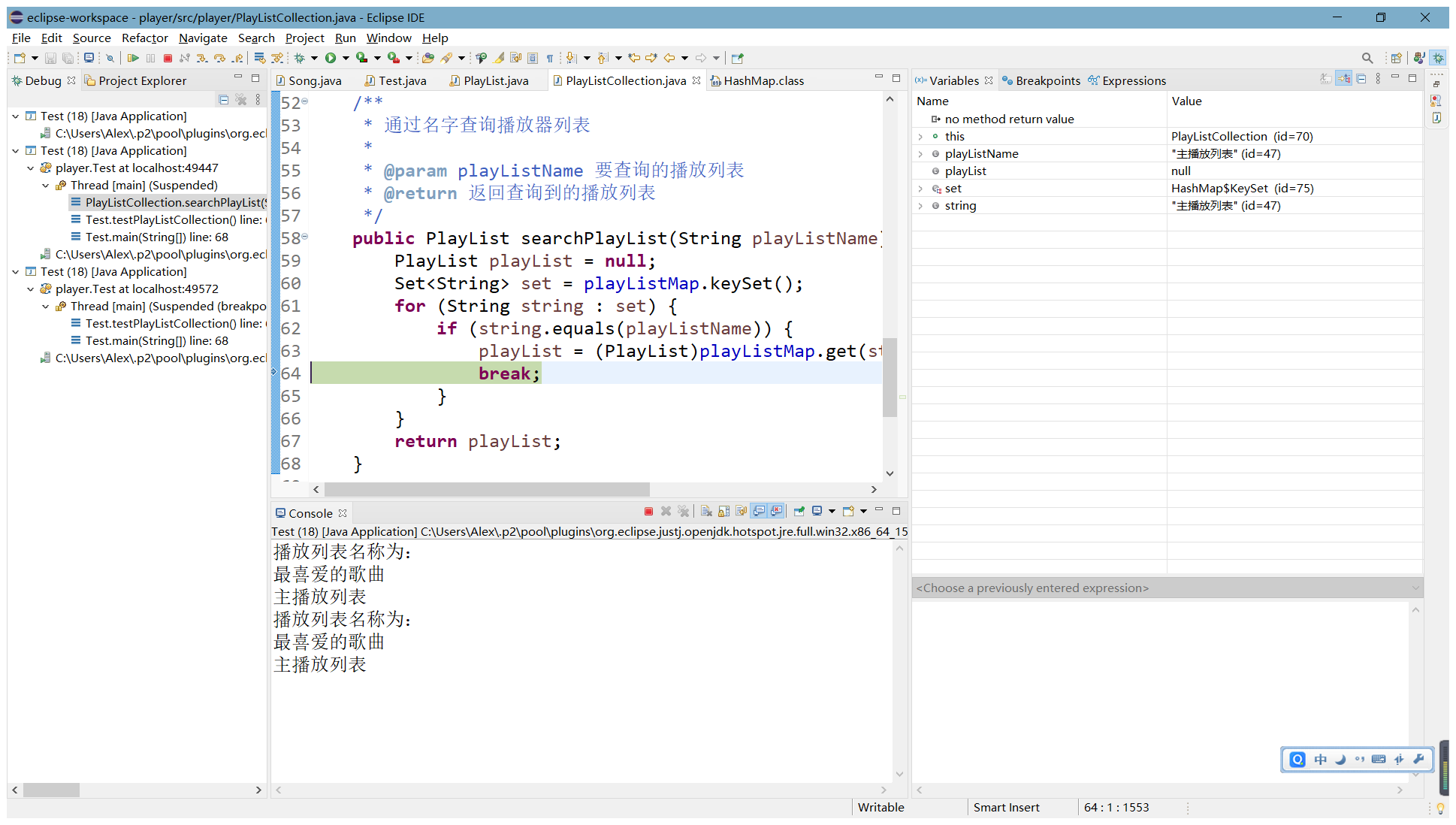Image resolution: width=1456 pixels, height=825 pixels.
Task: Toggle Mark Occurrences highlighter icon
Action: (x=498, y=58)
